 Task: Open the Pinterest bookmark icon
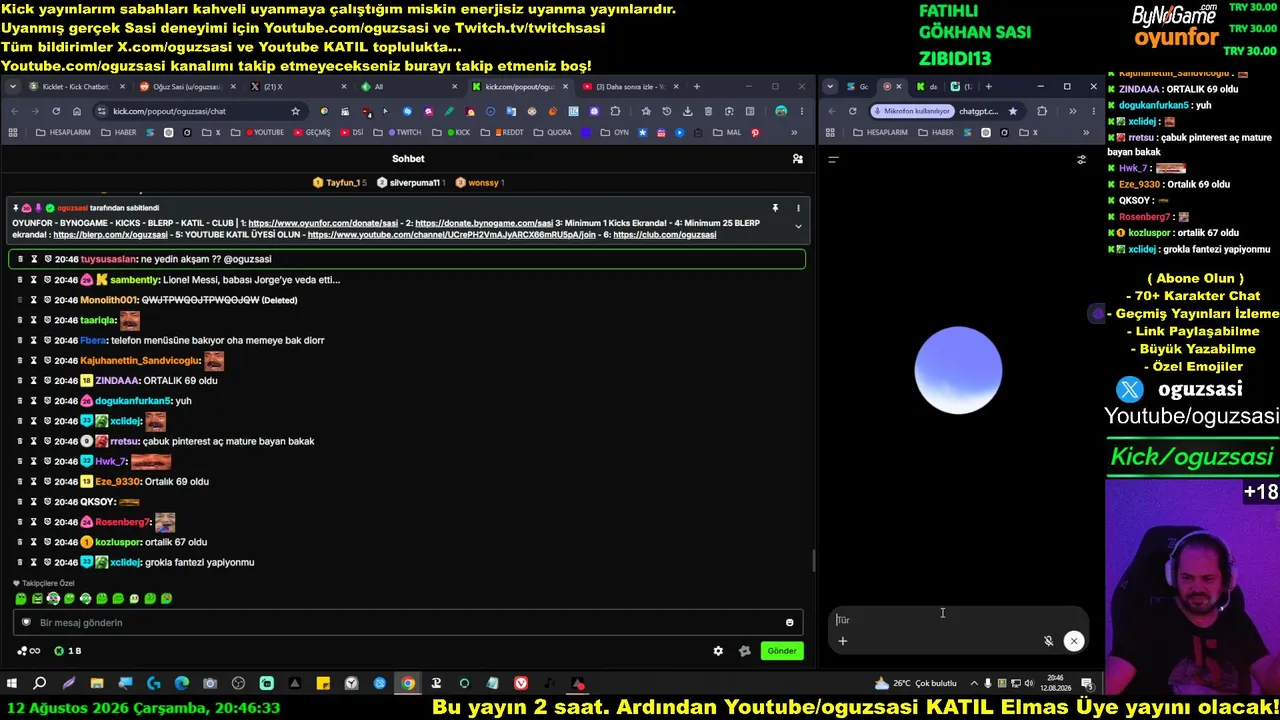point(755,132)
